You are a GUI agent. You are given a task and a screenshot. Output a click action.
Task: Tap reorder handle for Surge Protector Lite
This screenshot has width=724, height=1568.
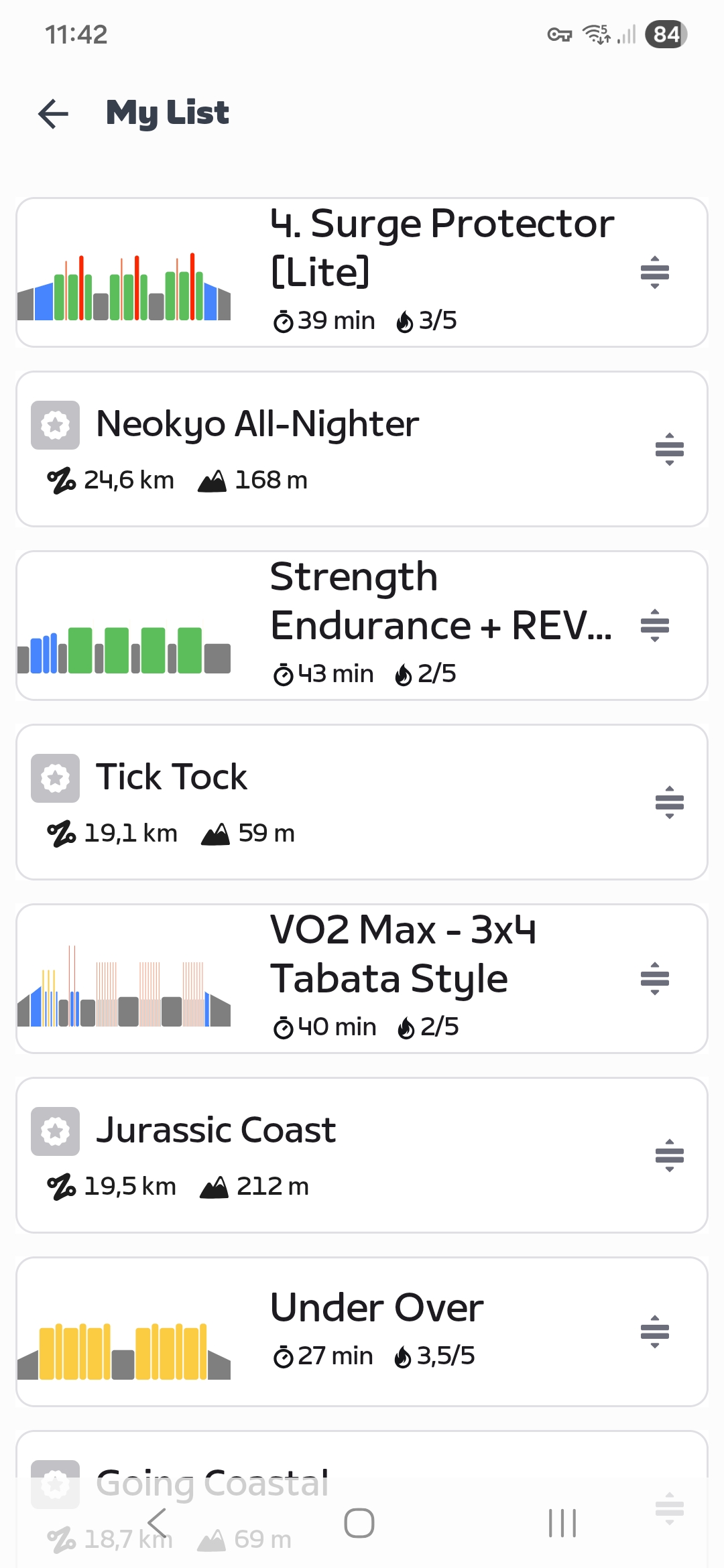coord(655,272)
